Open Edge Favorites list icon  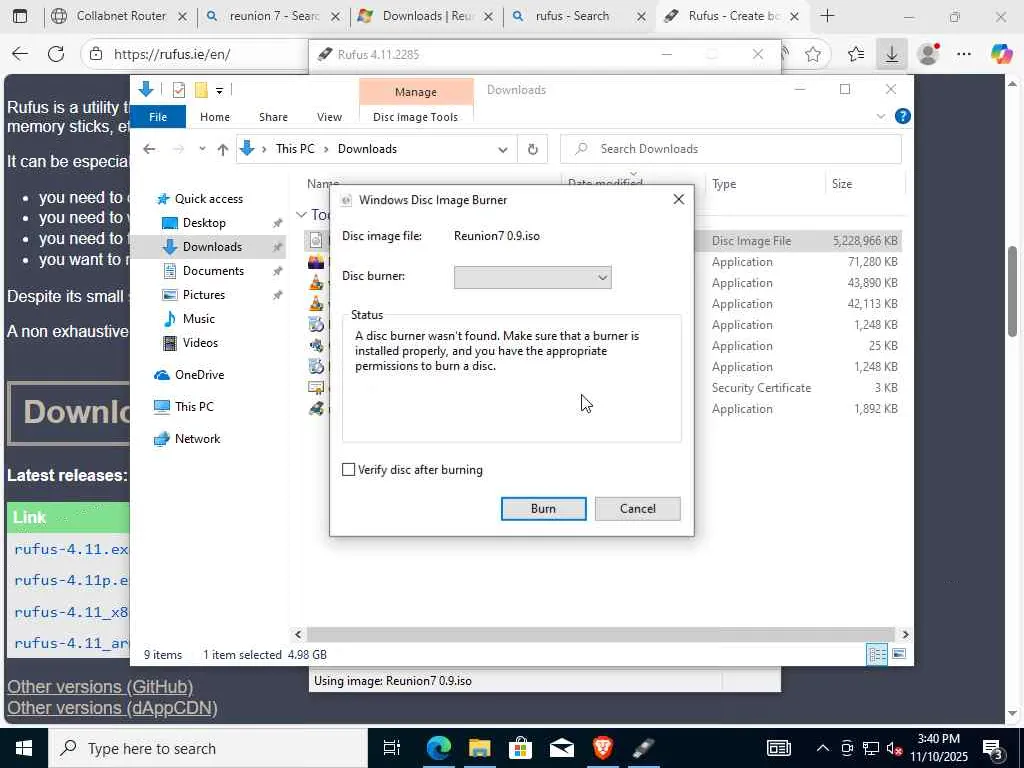click(856, 54)
